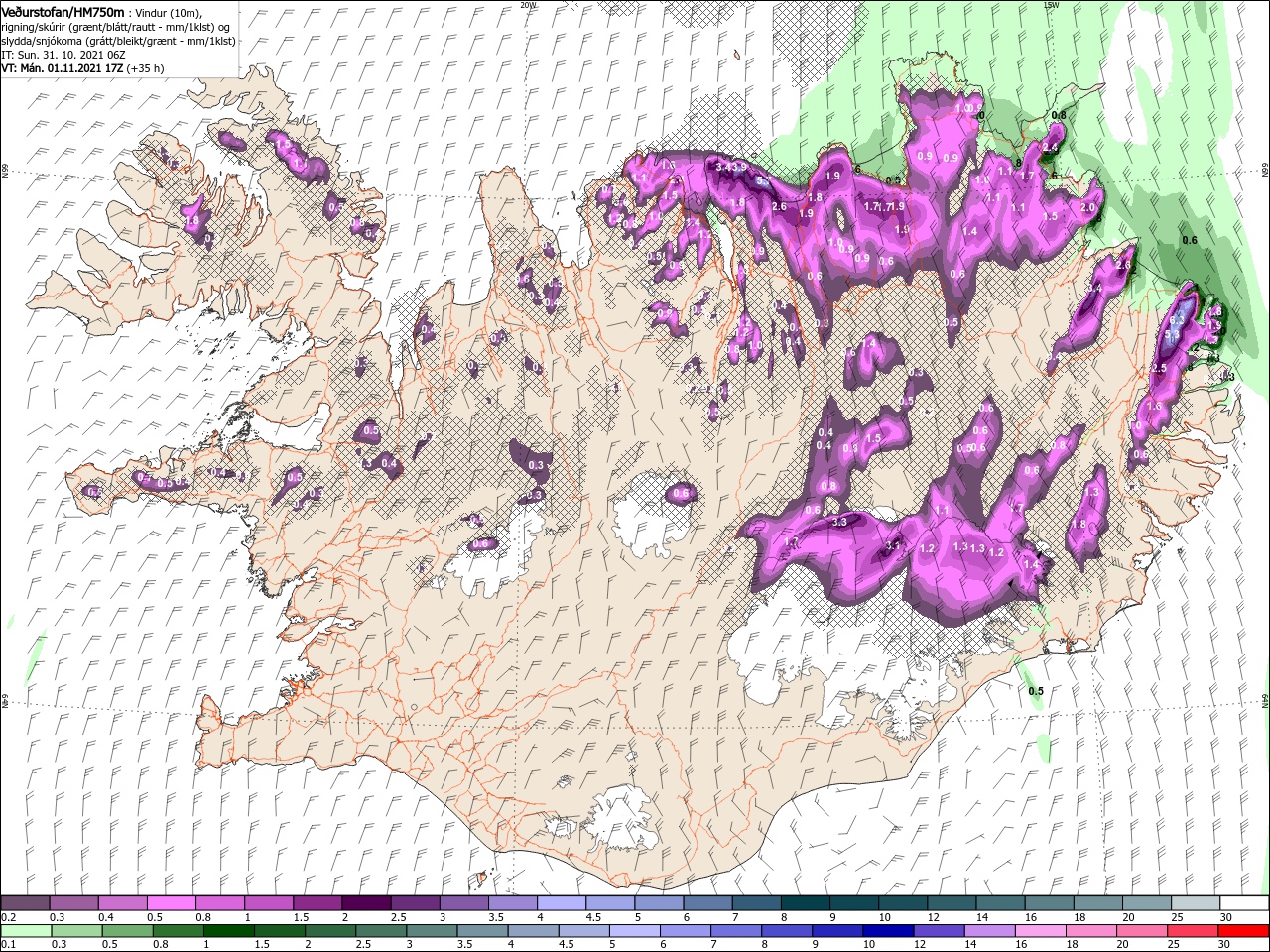Select the bright red last swatch of lower legend row
The height and width of the screenshot is (952, 1270).
click(x=1243, y=931)
